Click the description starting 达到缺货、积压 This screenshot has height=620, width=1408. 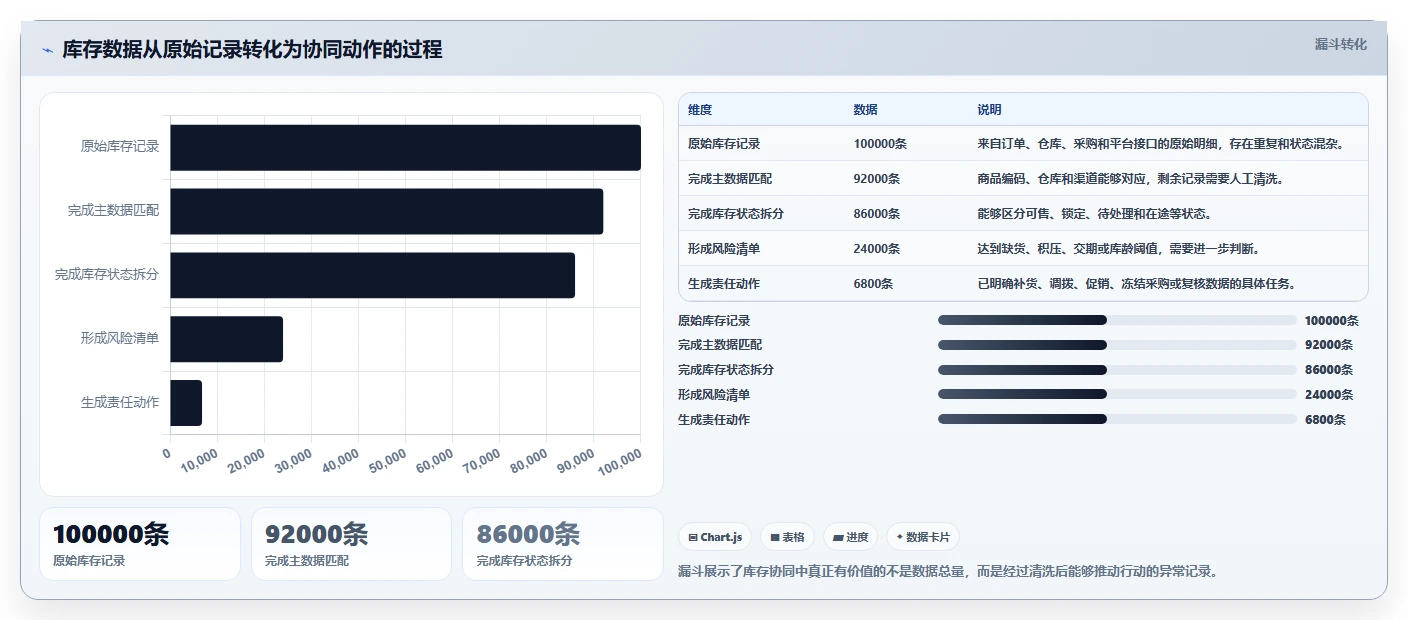1118,249
